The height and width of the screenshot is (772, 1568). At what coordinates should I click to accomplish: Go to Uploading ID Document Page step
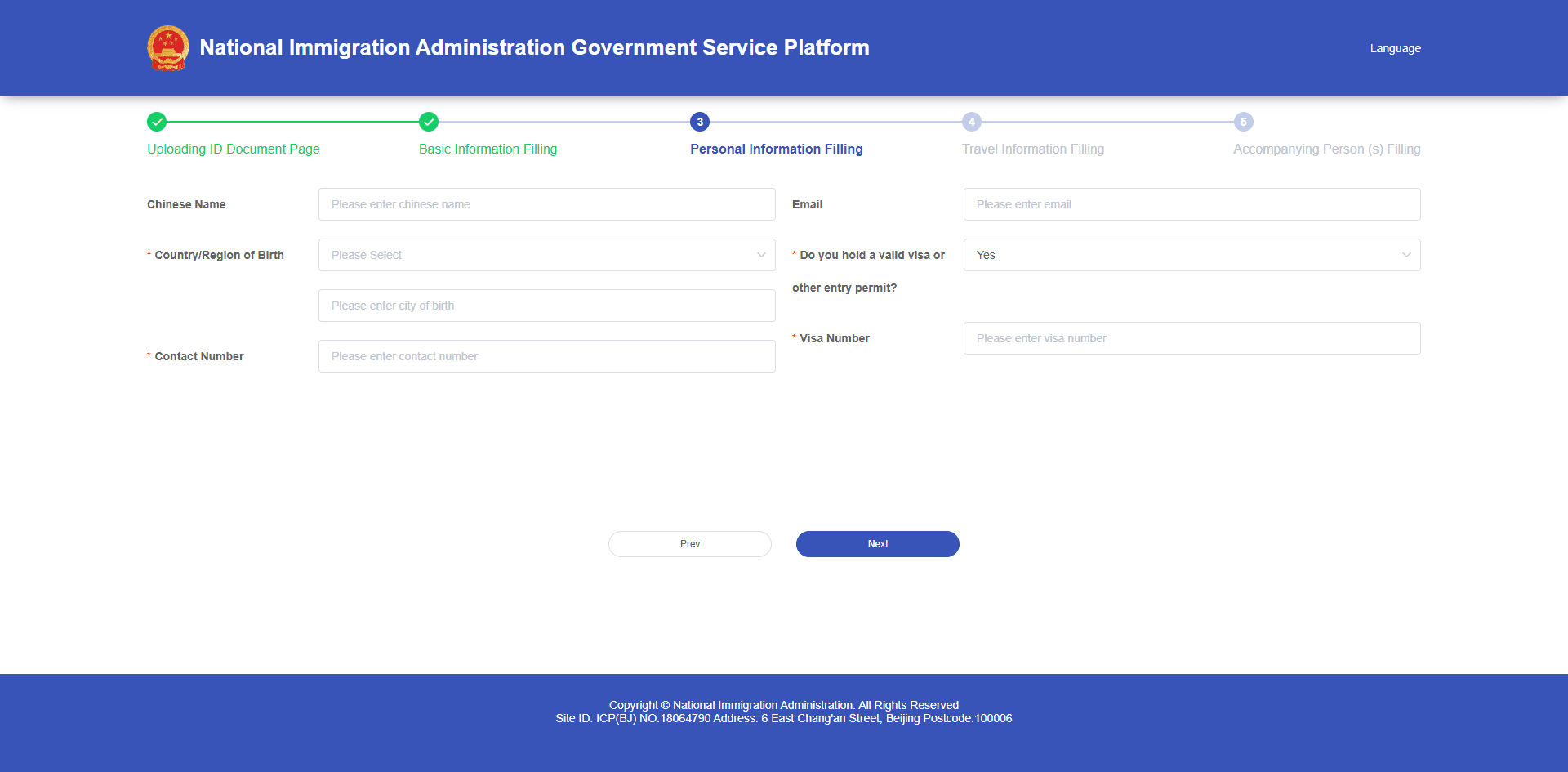point(234,149)
